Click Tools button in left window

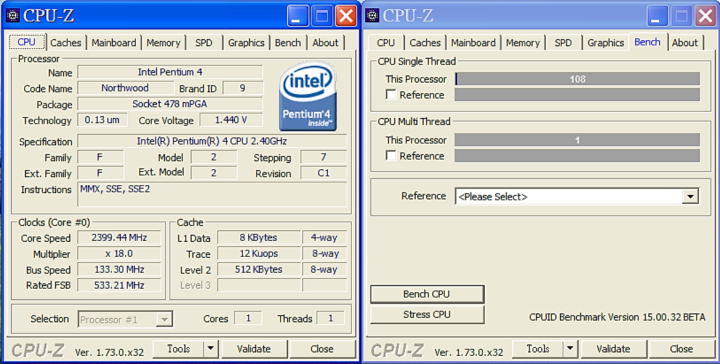pyautogui.click(x=179, y=349)
